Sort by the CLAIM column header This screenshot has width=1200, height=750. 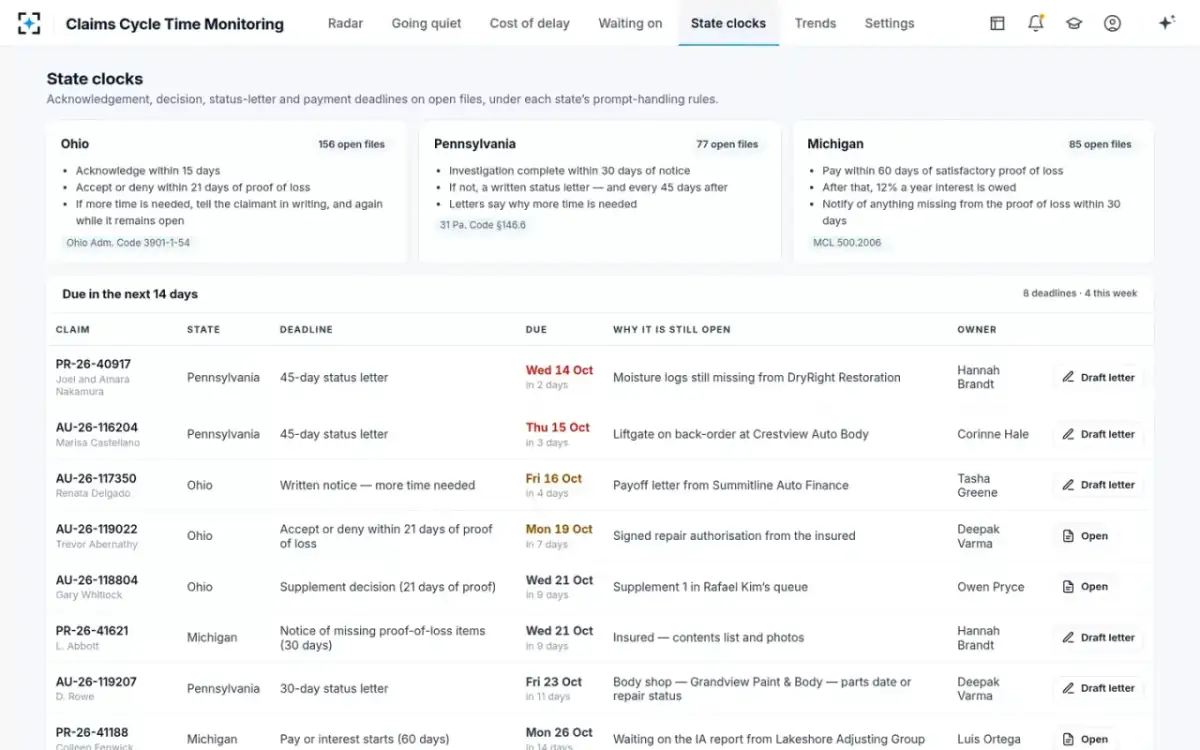[73, 329]
